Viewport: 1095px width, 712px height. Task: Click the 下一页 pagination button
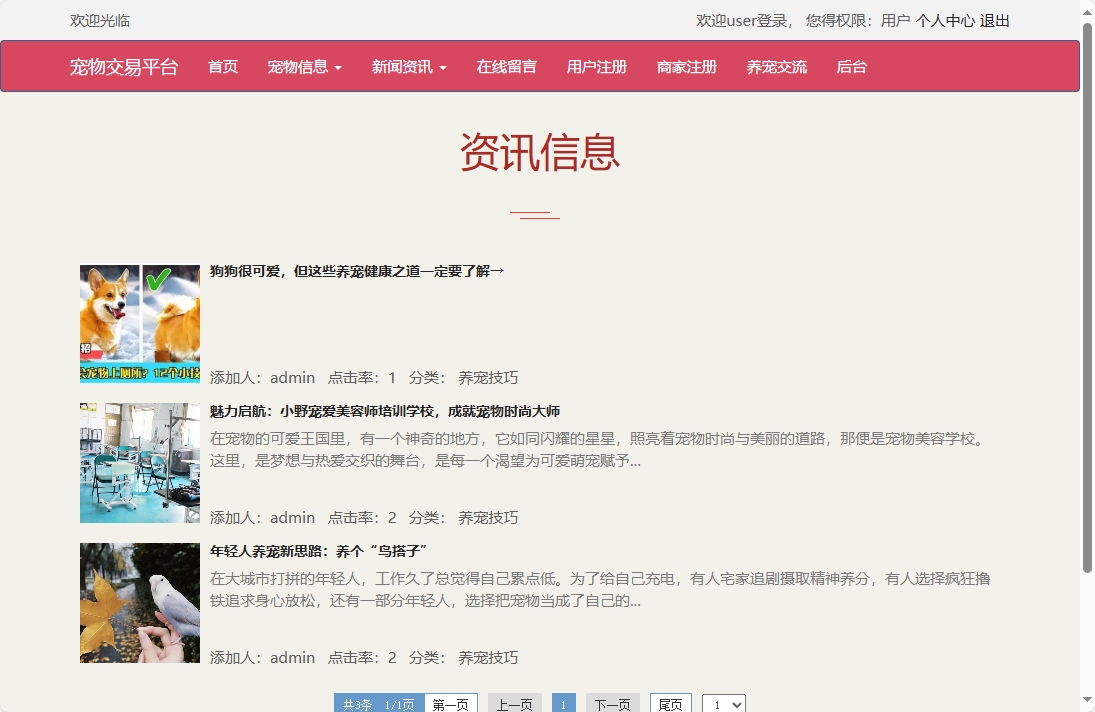pos(612,703)
